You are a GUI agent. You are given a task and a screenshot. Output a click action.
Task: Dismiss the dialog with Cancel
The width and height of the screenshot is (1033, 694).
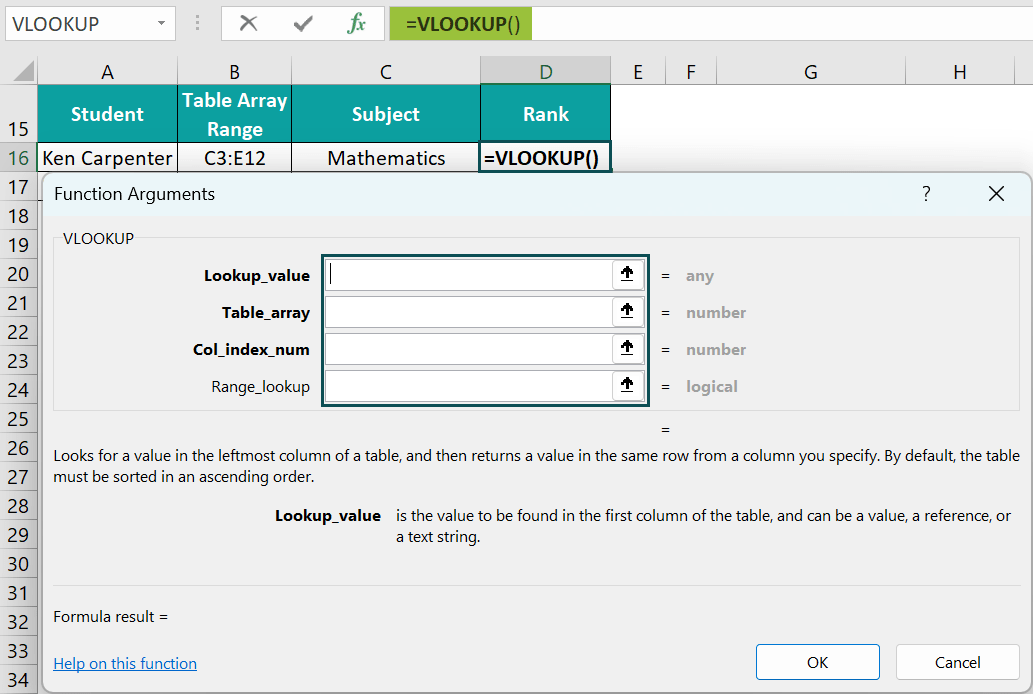point(956,662)
